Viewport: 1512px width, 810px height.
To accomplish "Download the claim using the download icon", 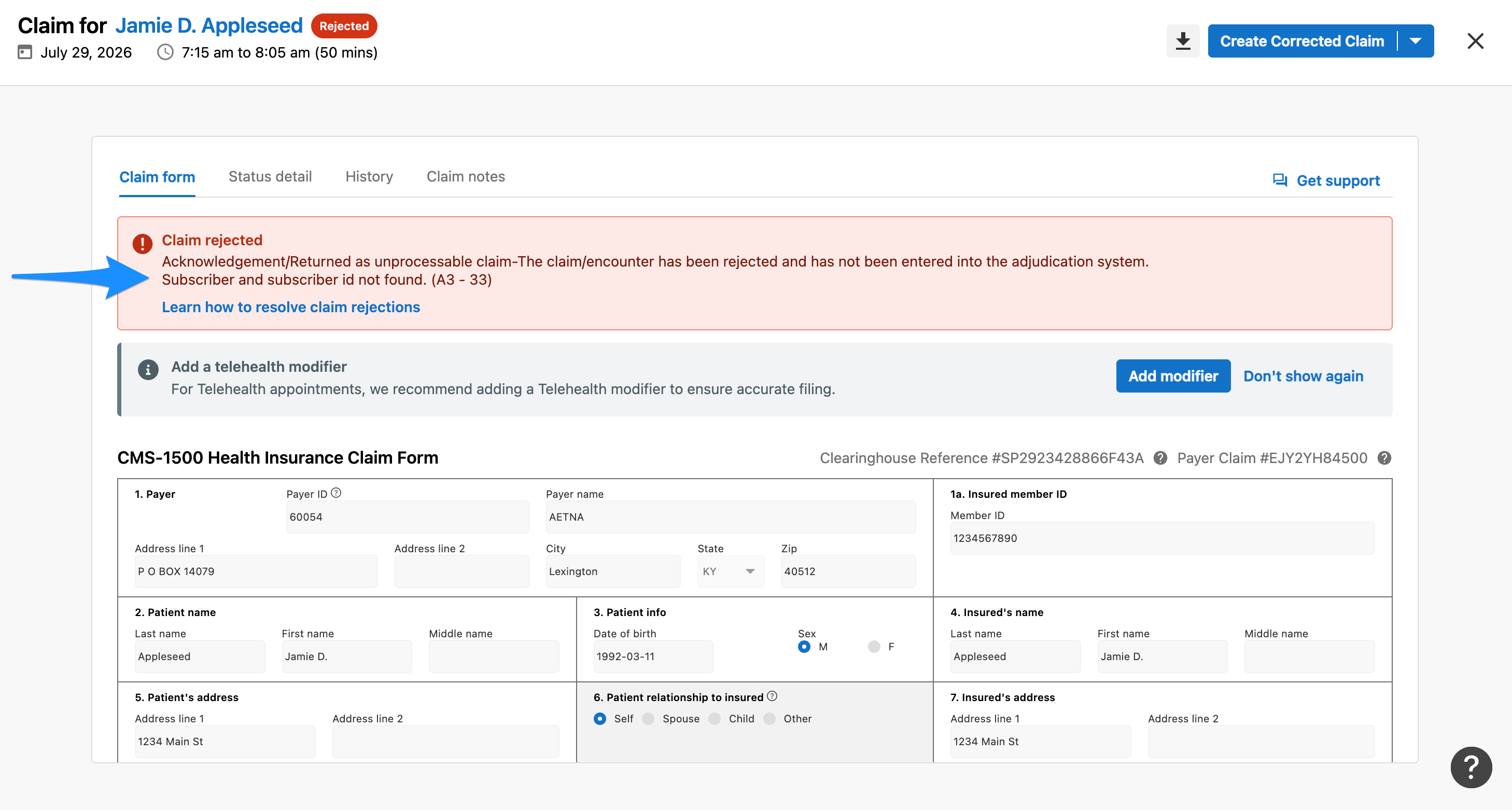I will 1183,41.
